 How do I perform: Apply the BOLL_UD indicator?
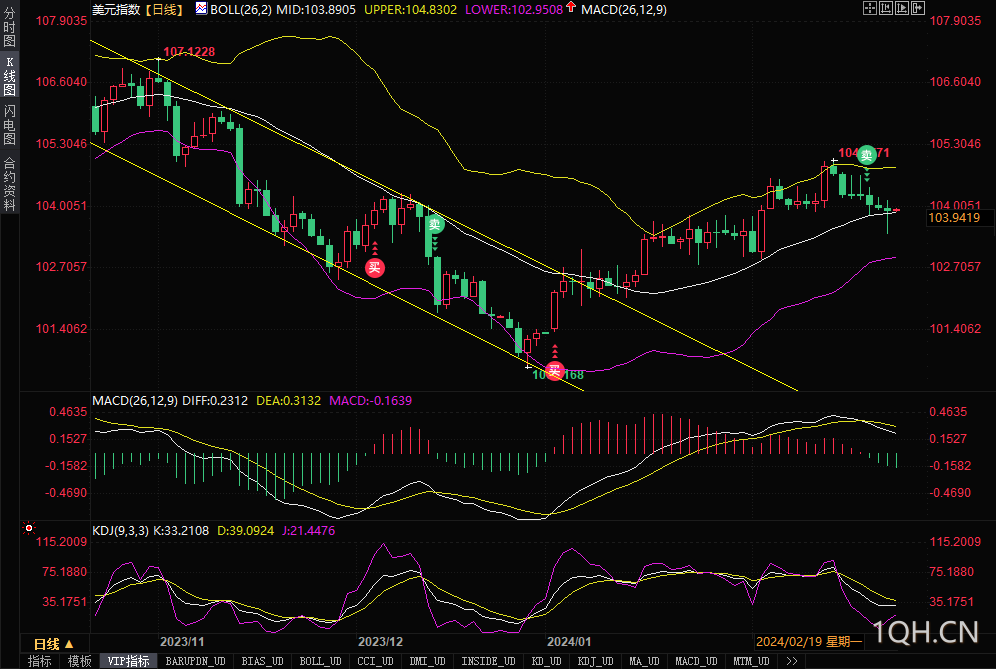(x=320, y=661)
